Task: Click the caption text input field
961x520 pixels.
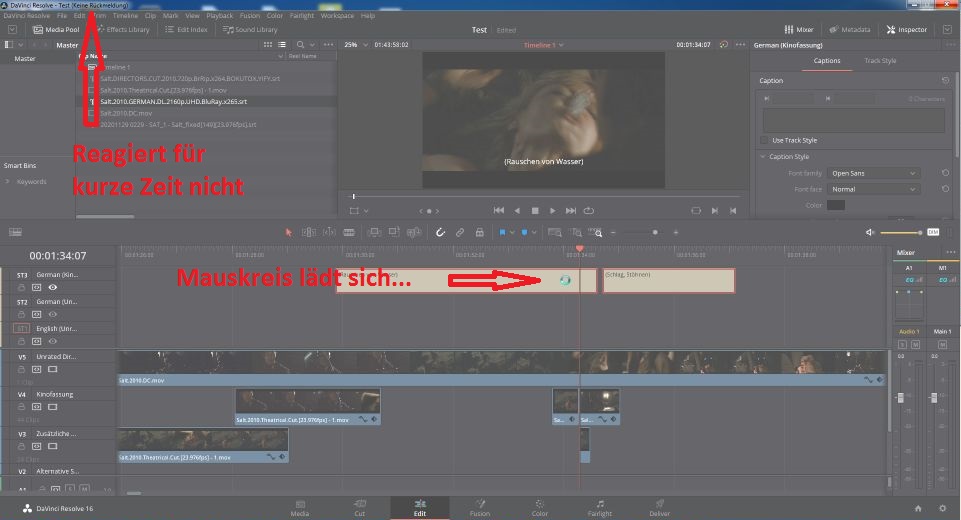Action: 854,121
